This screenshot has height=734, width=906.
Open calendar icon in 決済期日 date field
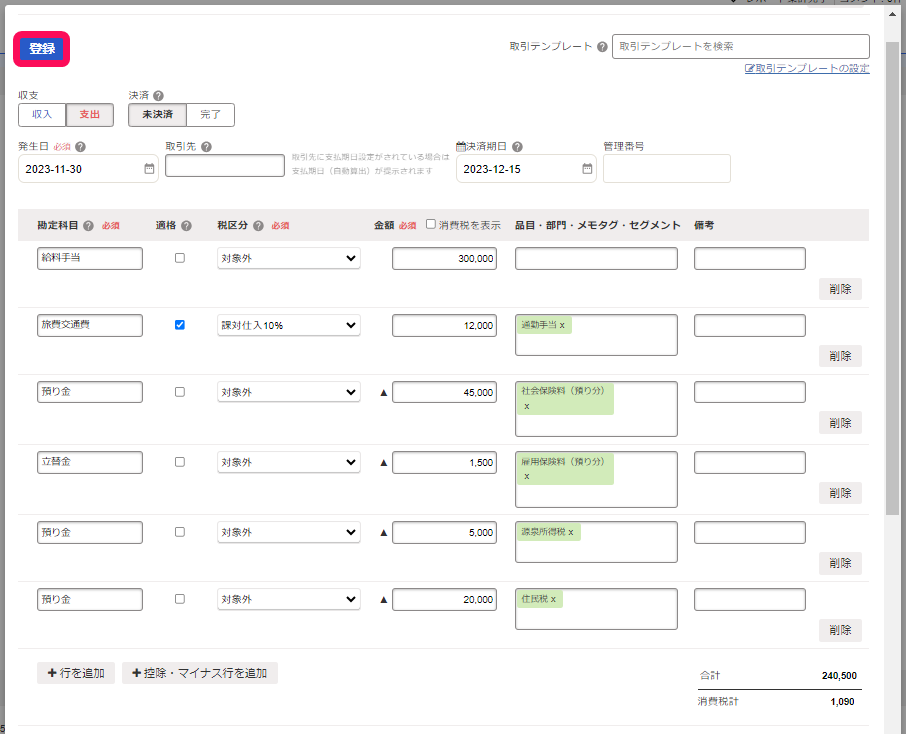point(587,169)
